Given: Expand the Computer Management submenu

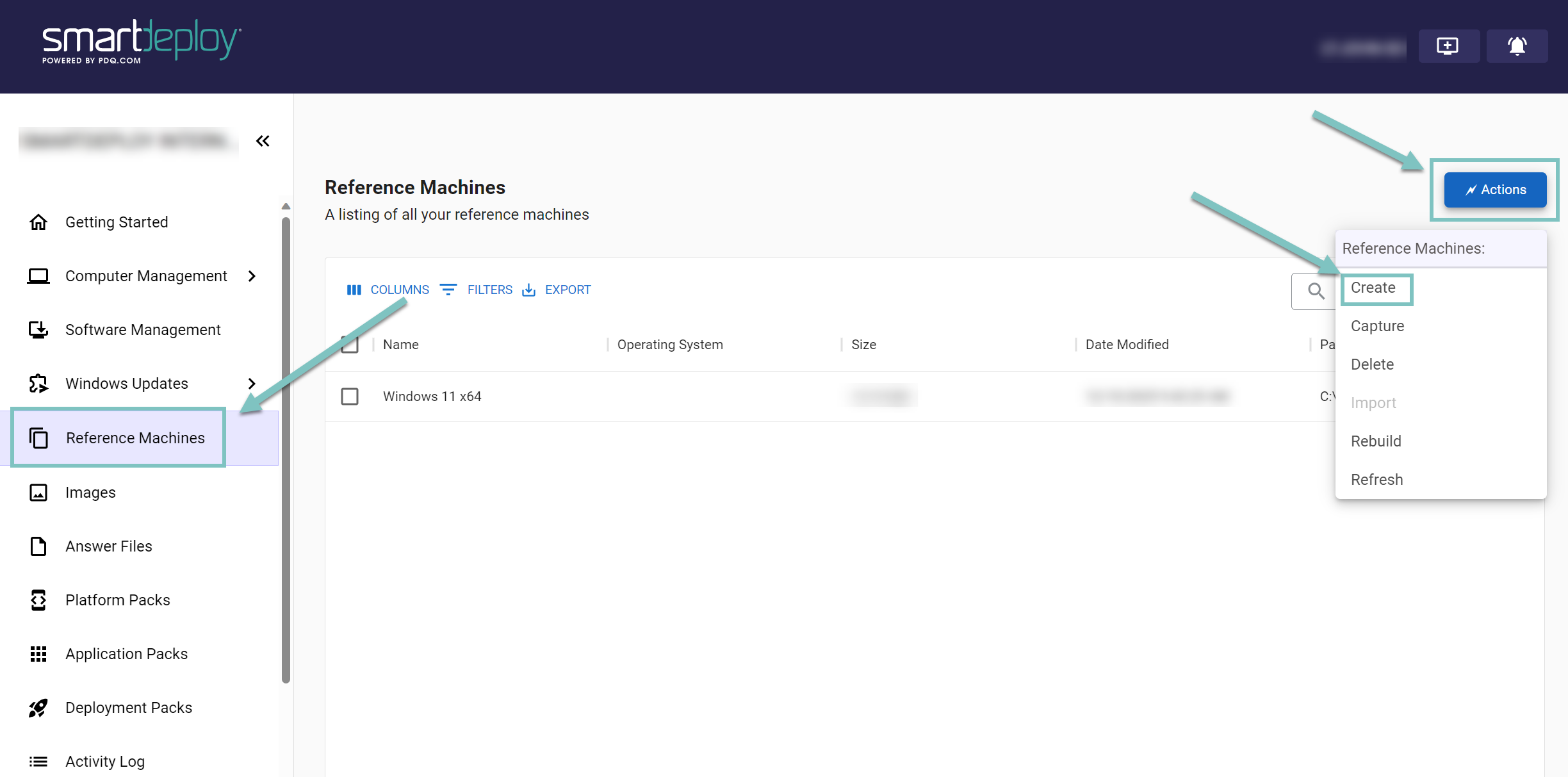Looking at the screenshot, I should tap(252, 276).
